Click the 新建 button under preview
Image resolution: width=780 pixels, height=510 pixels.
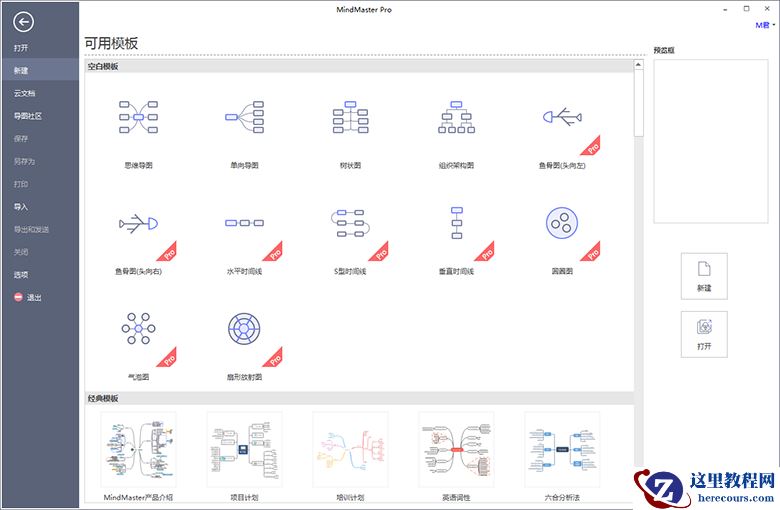pyautogui.click(x=704, y=276)
